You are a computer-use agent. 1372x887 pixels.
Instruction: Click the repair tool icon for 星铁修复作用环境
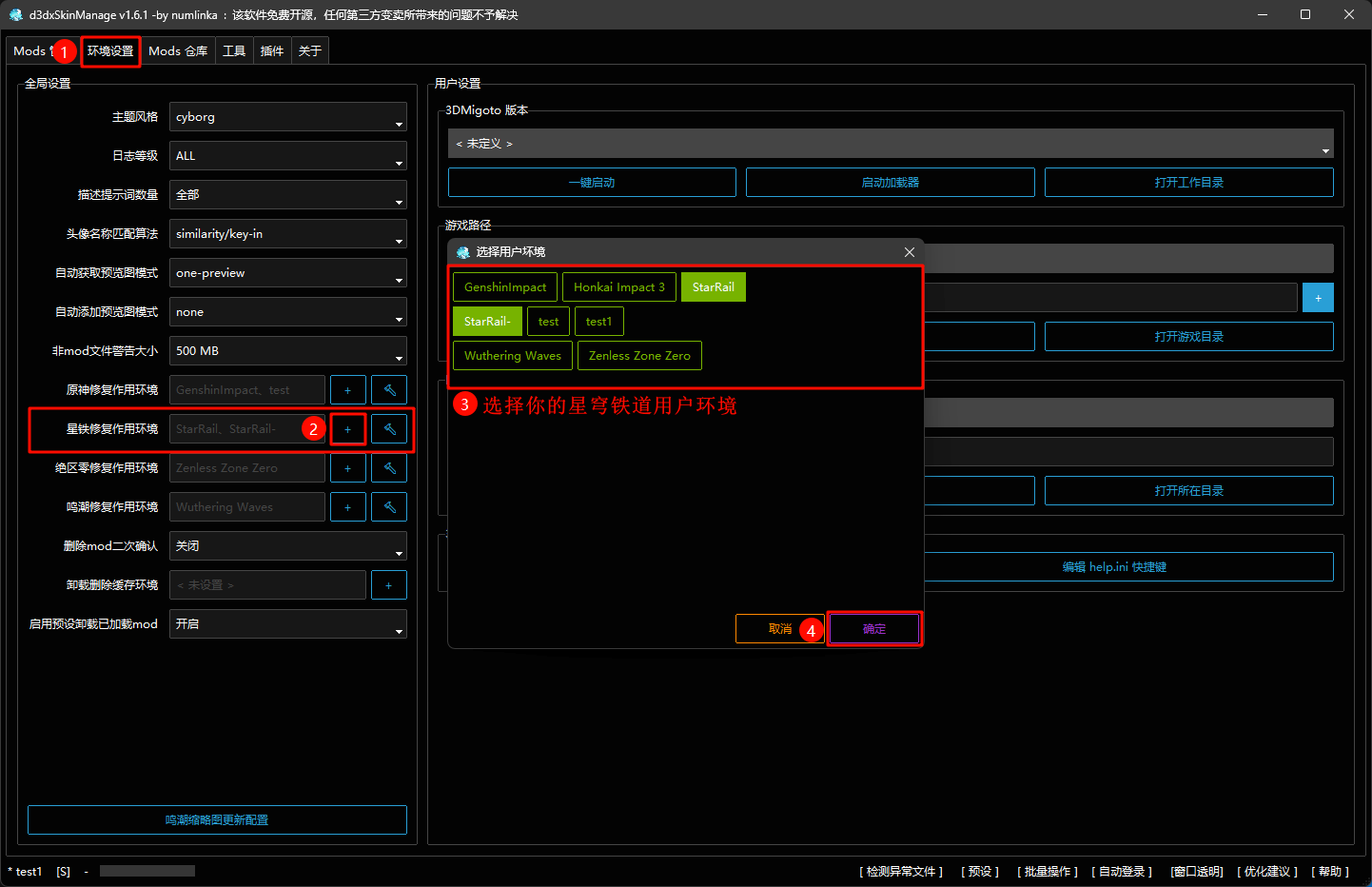tap(389, 429)
